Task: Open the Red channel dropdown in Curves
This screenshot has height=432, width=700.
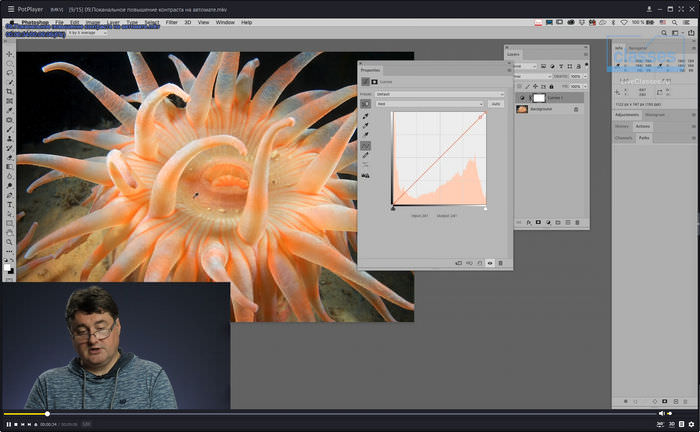Action: pos(429,104)
